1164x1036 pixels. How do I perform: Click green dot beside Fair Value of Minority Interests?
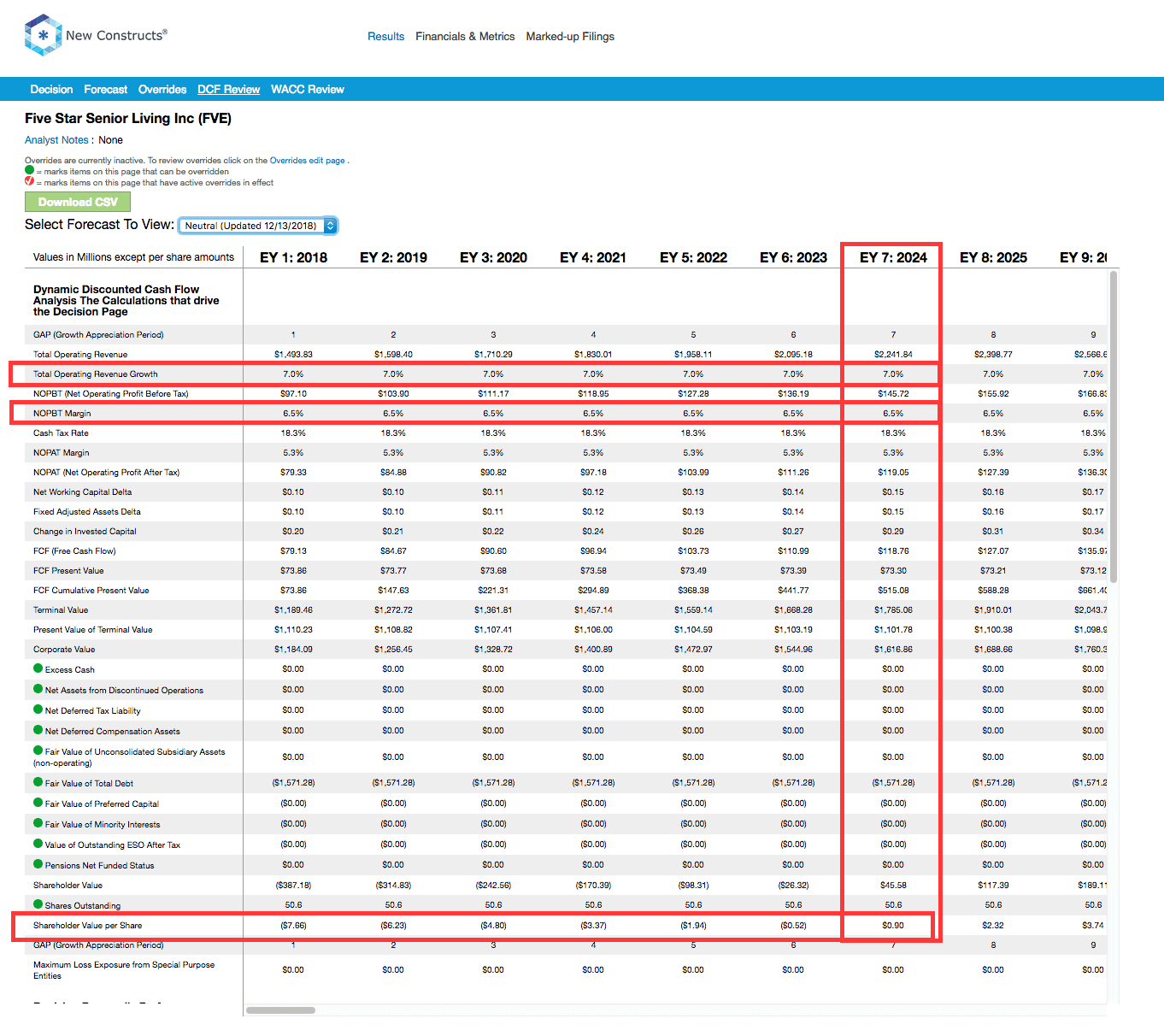38,823
